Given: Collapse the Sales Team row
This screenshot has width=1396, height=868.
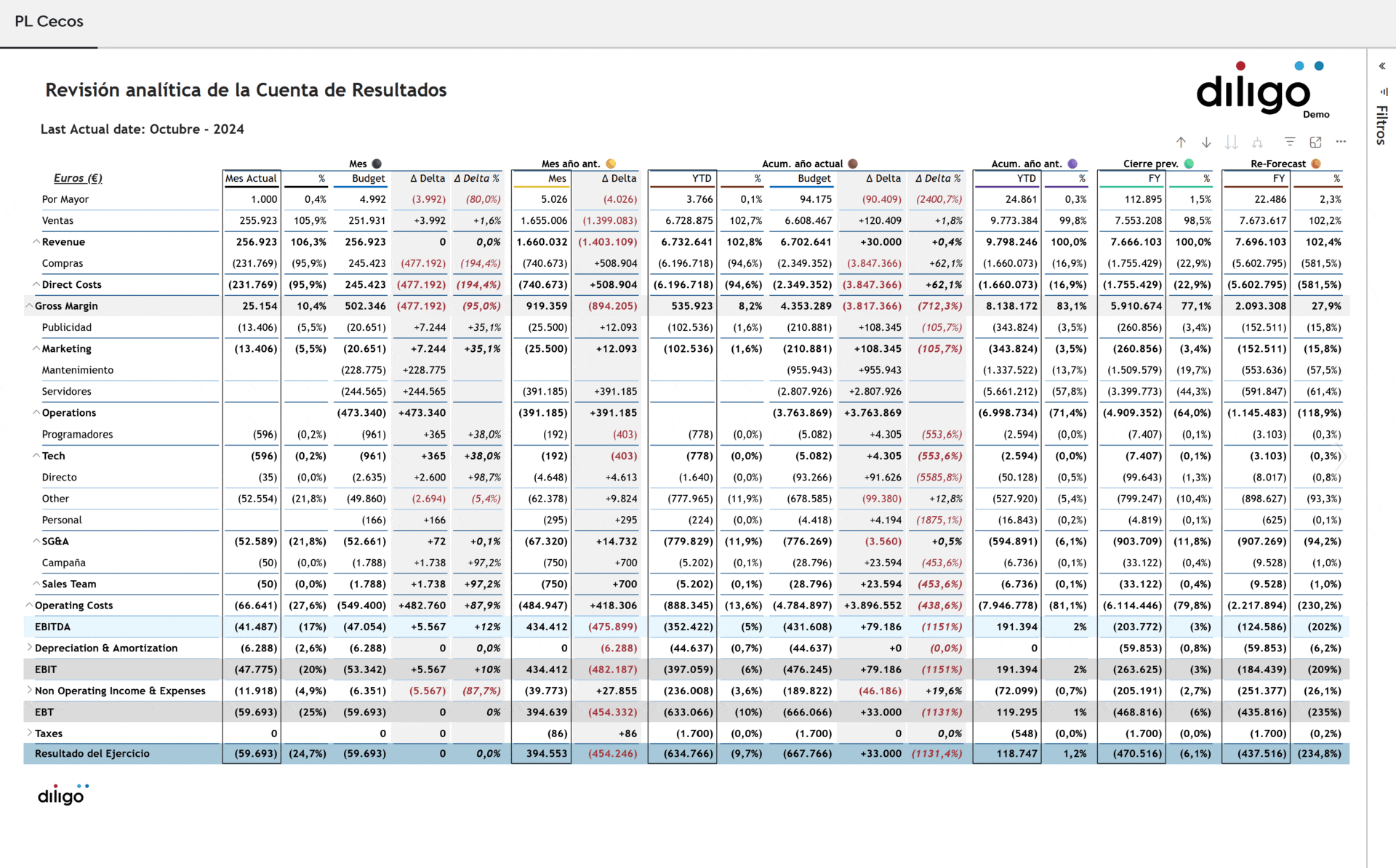Looking at the screenshot, I should click(x=36, y=583).
